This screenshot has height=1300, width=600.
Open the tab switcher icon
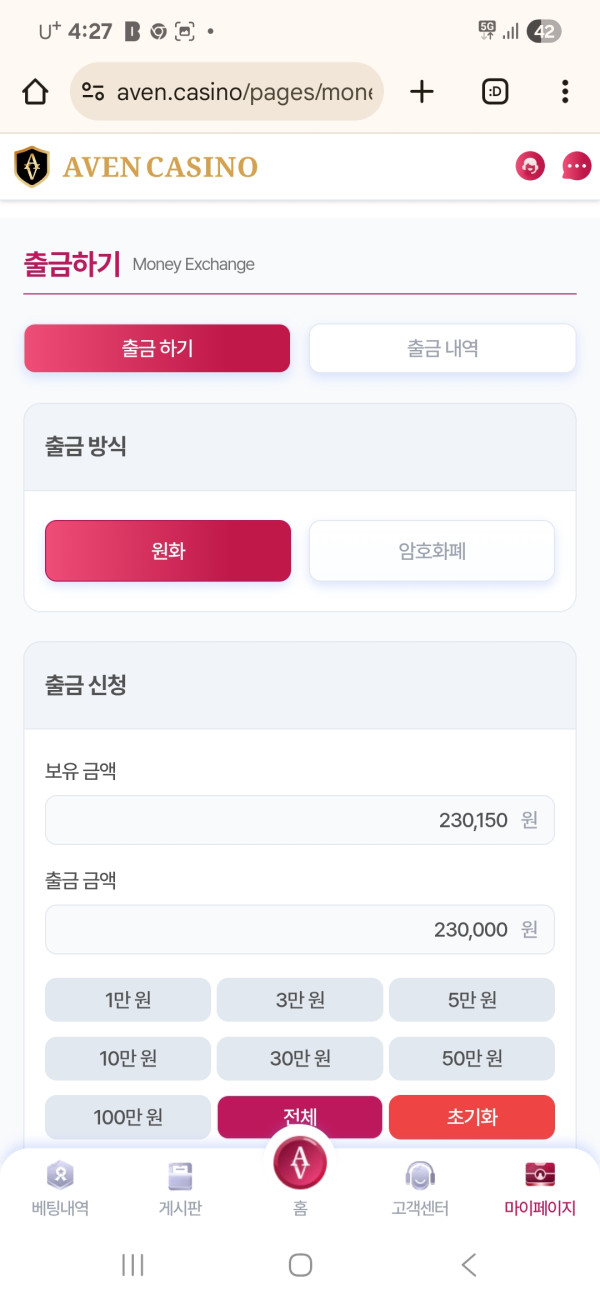pos(495,92)
